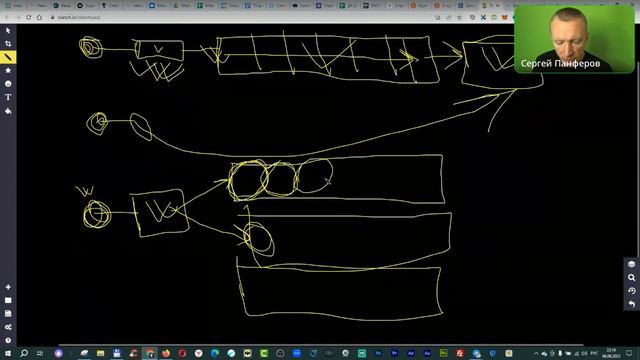Open the Settings gears icon in left sidebar

click(x=8, y=327)
